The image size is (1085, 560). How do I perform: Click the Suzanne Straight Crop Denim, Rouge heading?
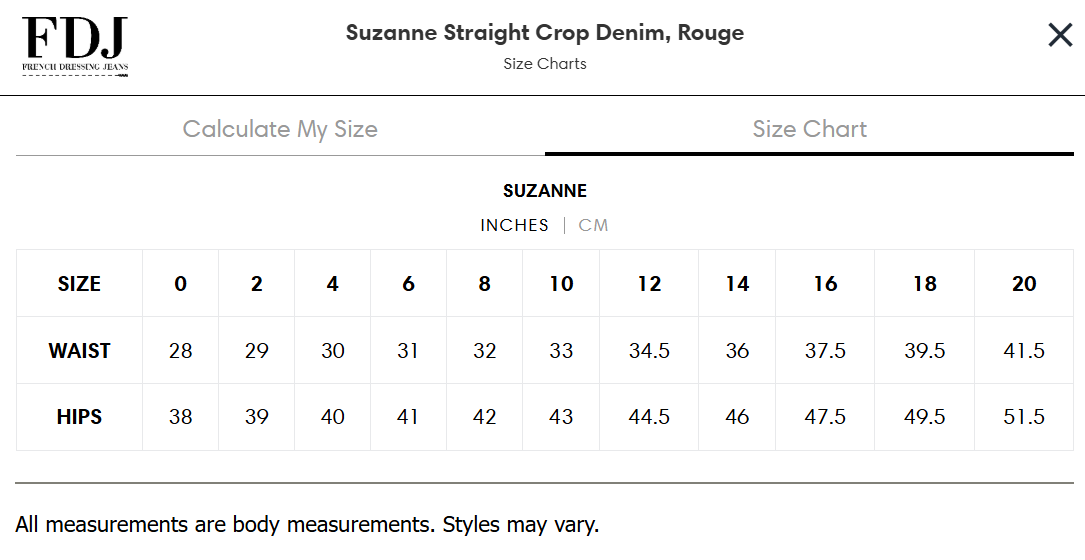pyautogui.click(x=545, y=32)
